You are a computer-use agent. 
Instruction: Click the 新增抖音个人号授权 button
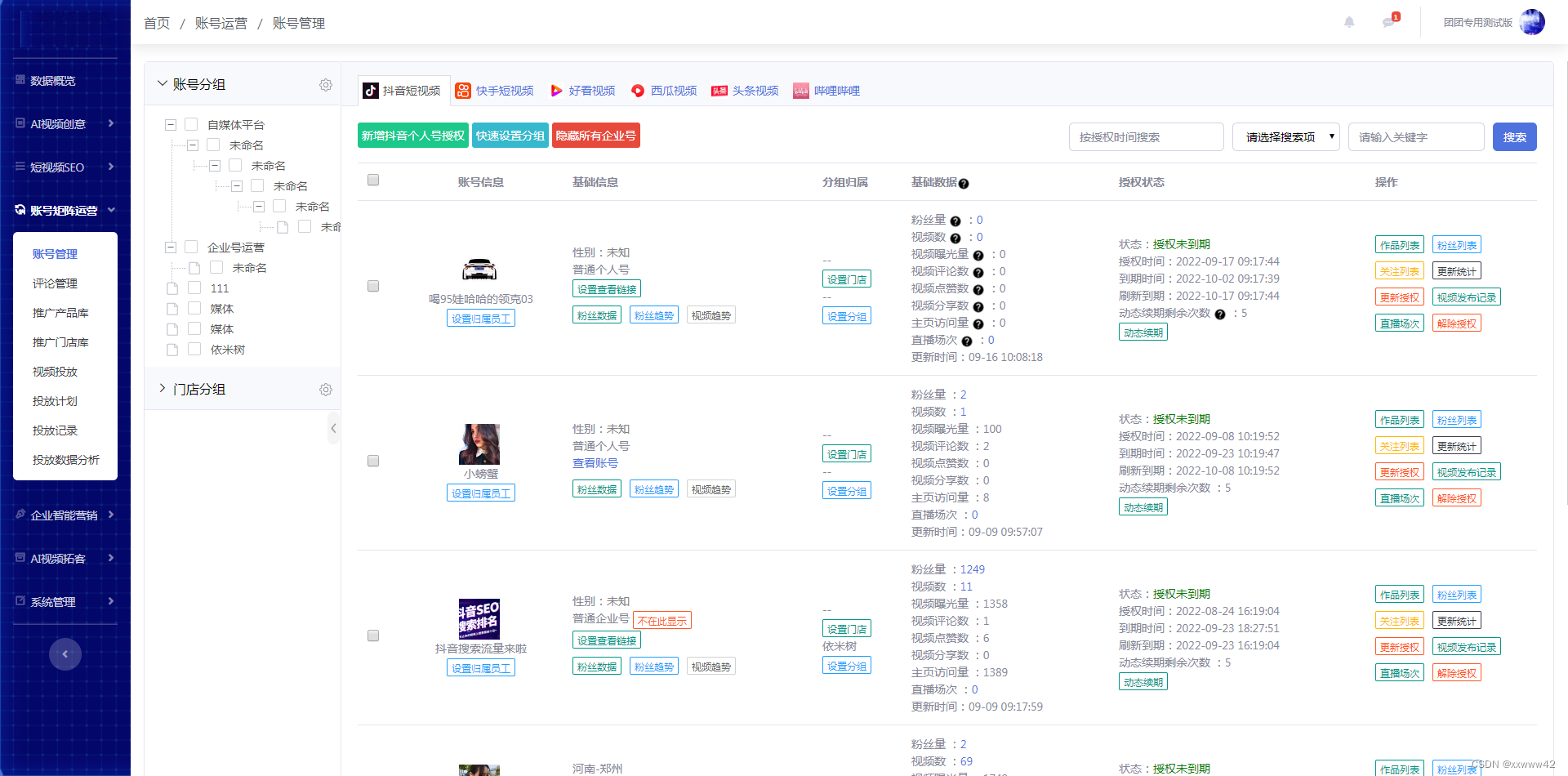click(413, 136)
